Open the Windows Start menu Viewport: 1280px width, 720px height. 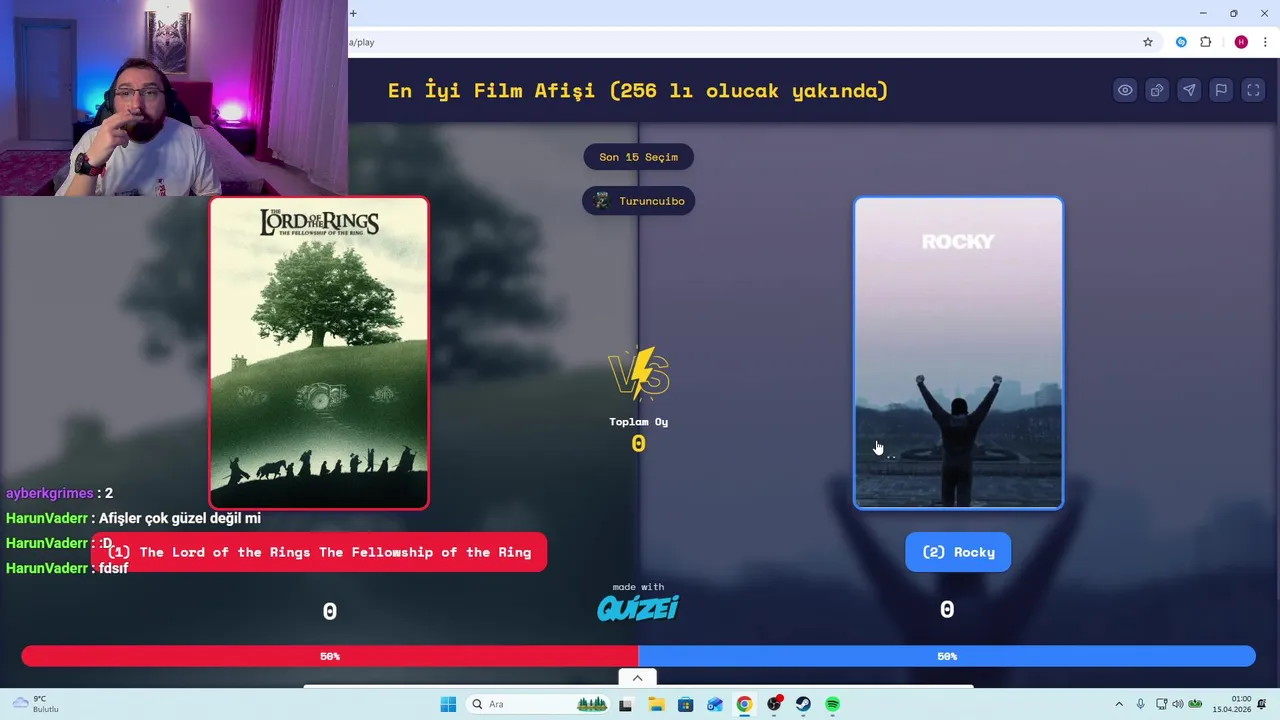[448, 704]
